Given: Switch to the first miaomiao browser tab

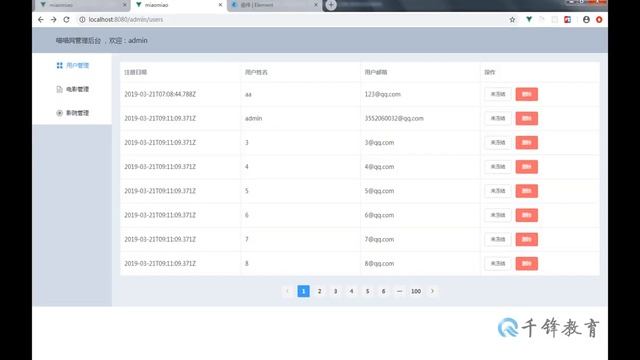Looking at the screenshot, I should 82,5.
